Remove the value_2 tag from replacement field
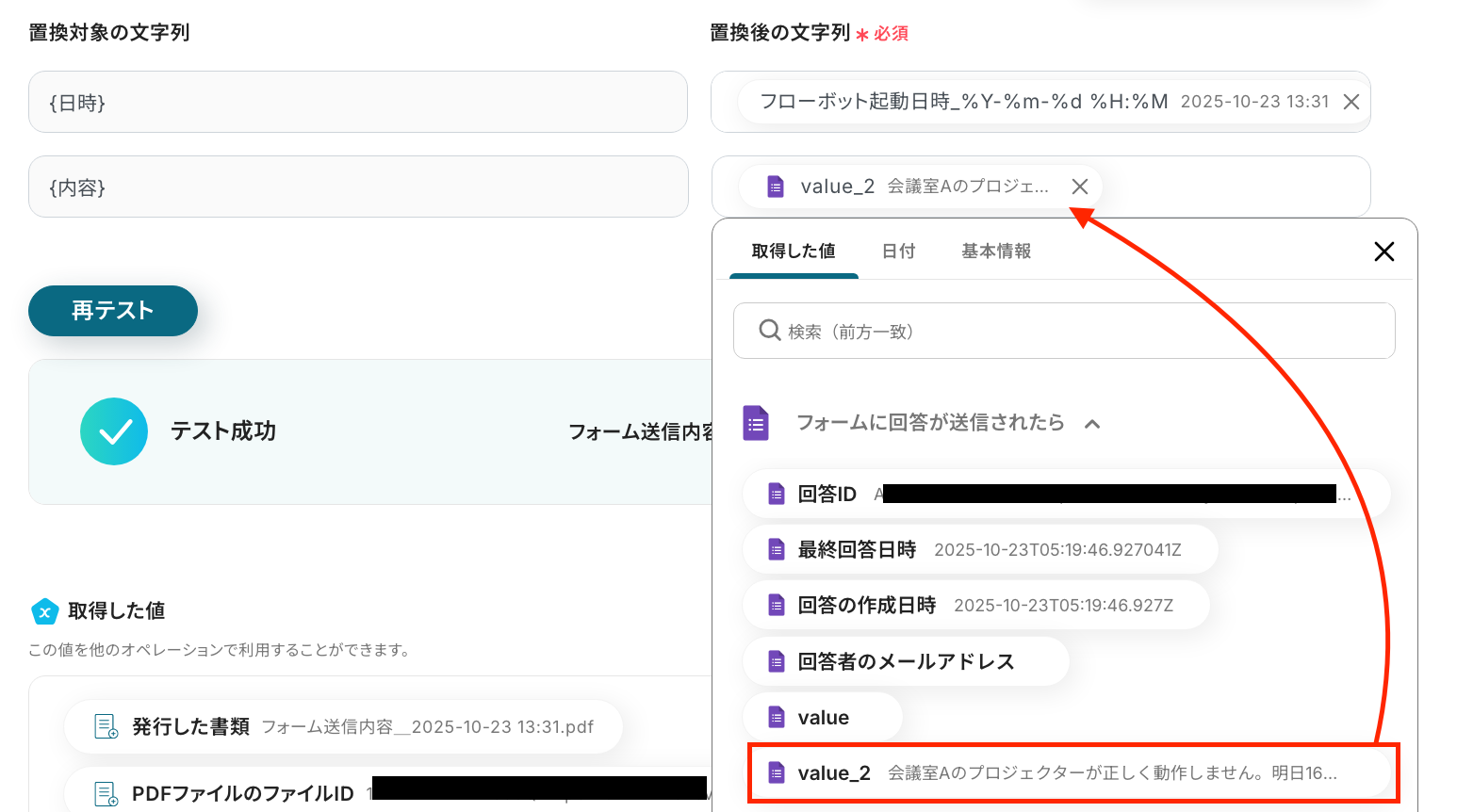 pos(1080,187)
